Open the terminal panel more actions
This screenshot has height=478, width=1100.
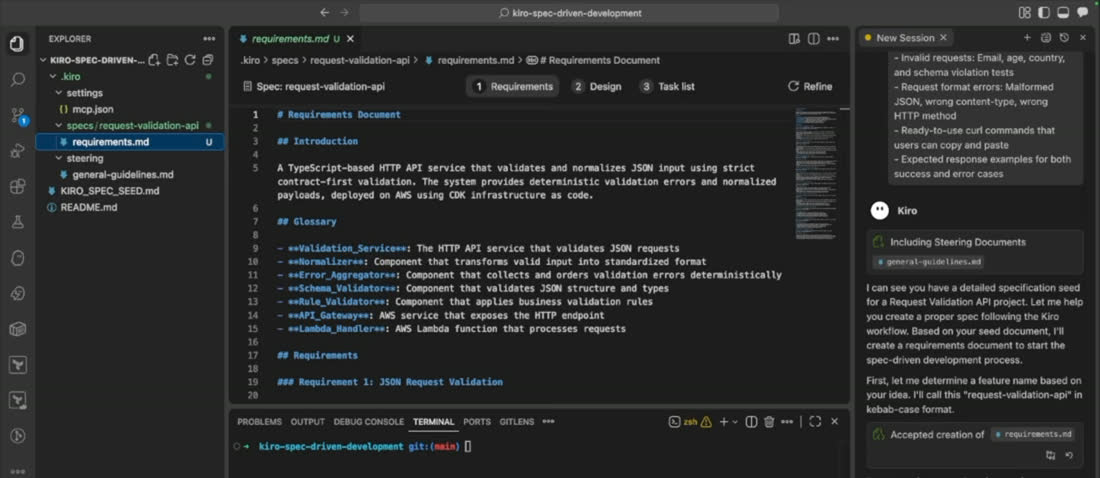788,422
